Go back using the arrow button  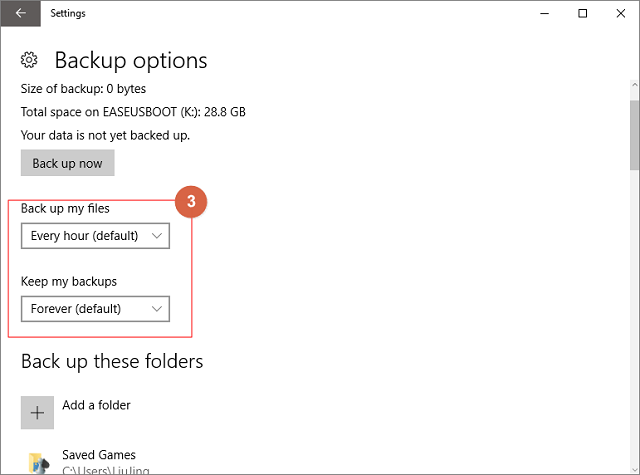tap(20, 13)
